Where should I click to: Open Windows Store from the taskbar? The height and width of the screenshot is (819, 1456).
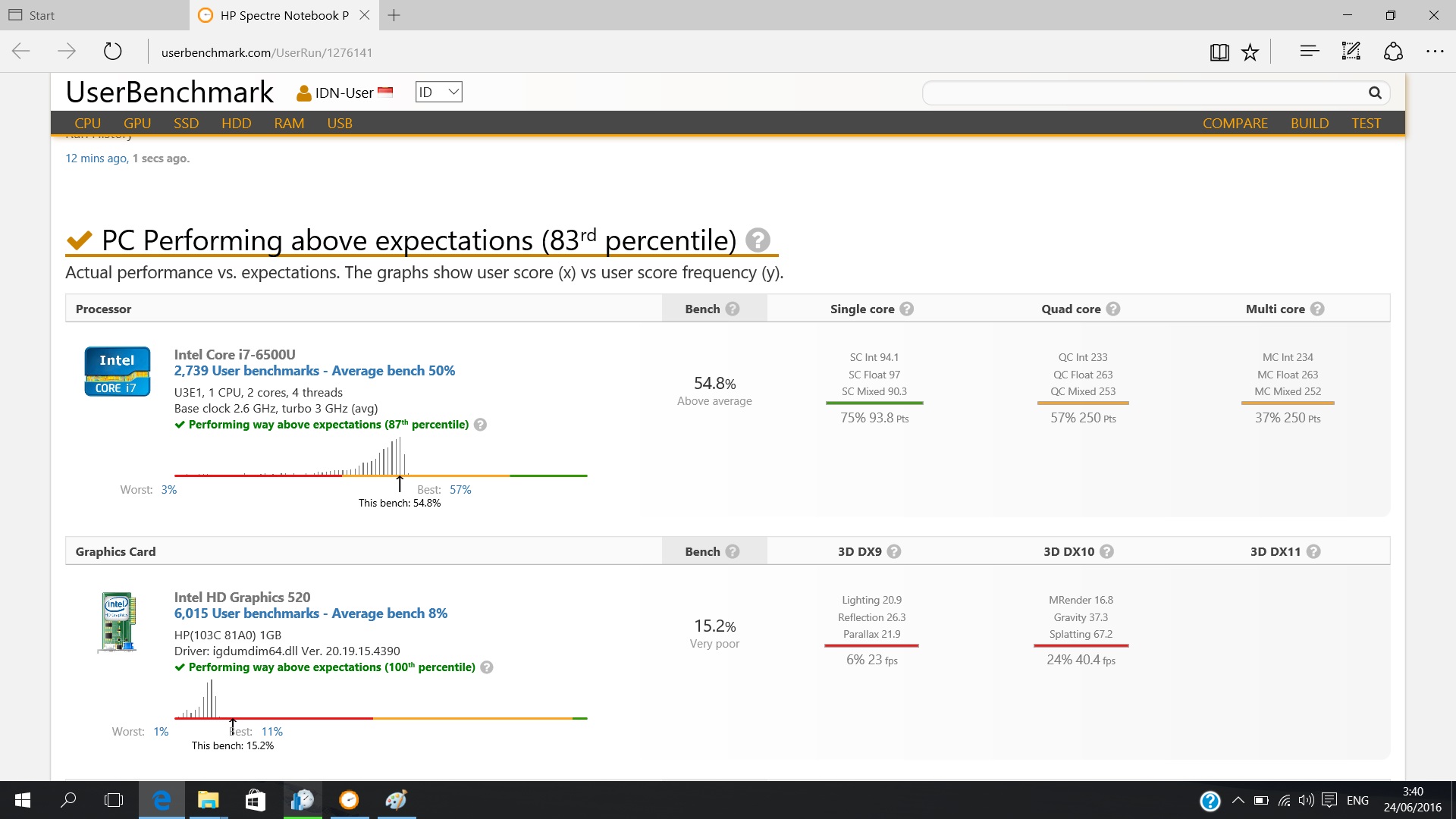(256, 800)
